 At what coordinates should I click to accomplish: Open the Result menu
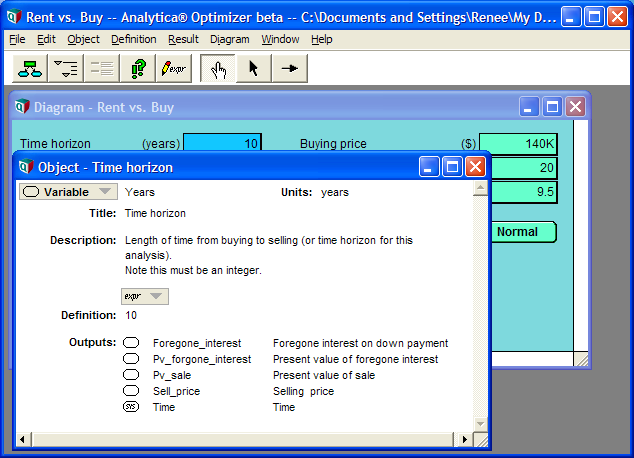tap(183, 39)
